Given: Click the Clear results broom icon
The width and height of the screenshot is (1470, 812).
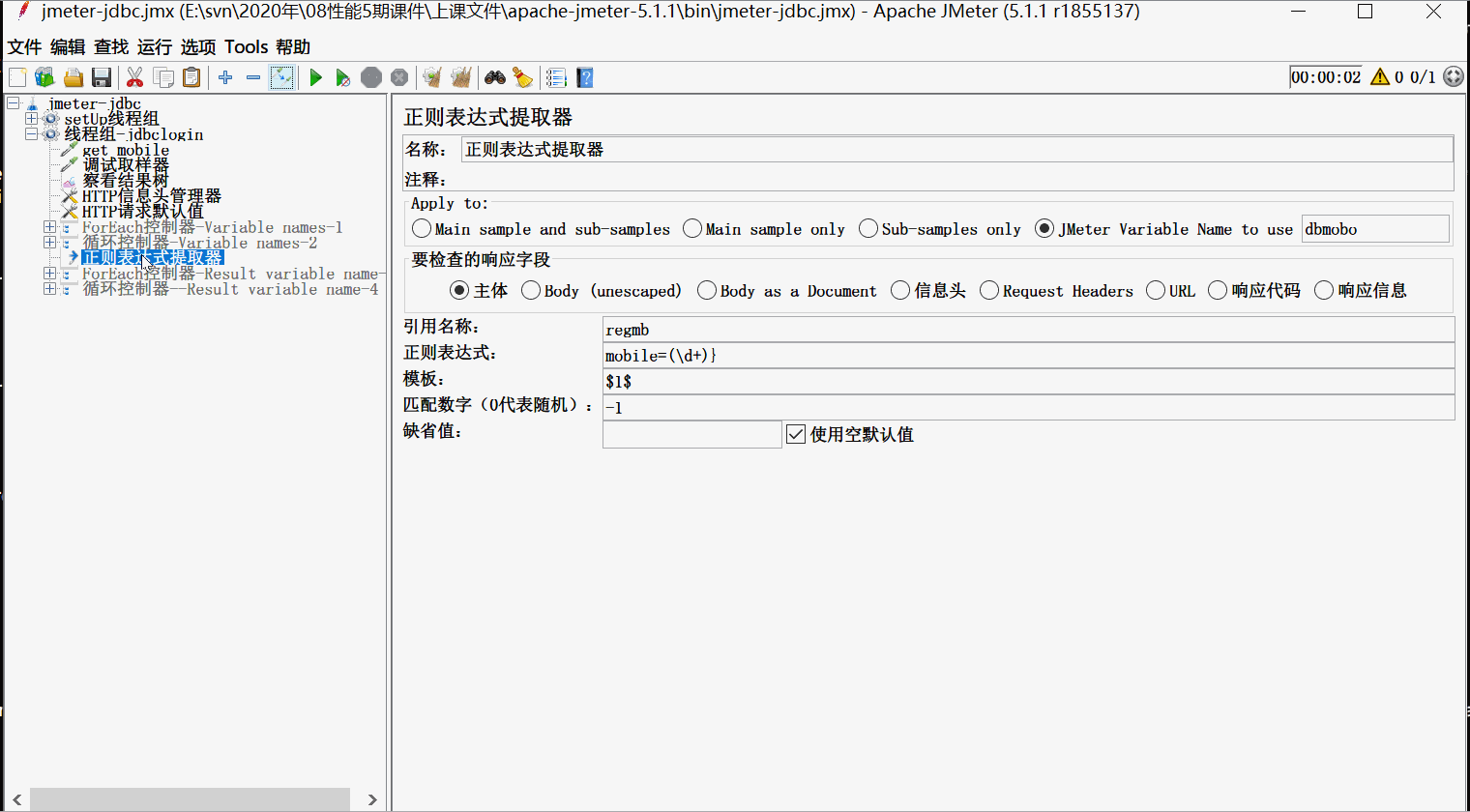Looking at the screenshot, I should pos(432,77).
